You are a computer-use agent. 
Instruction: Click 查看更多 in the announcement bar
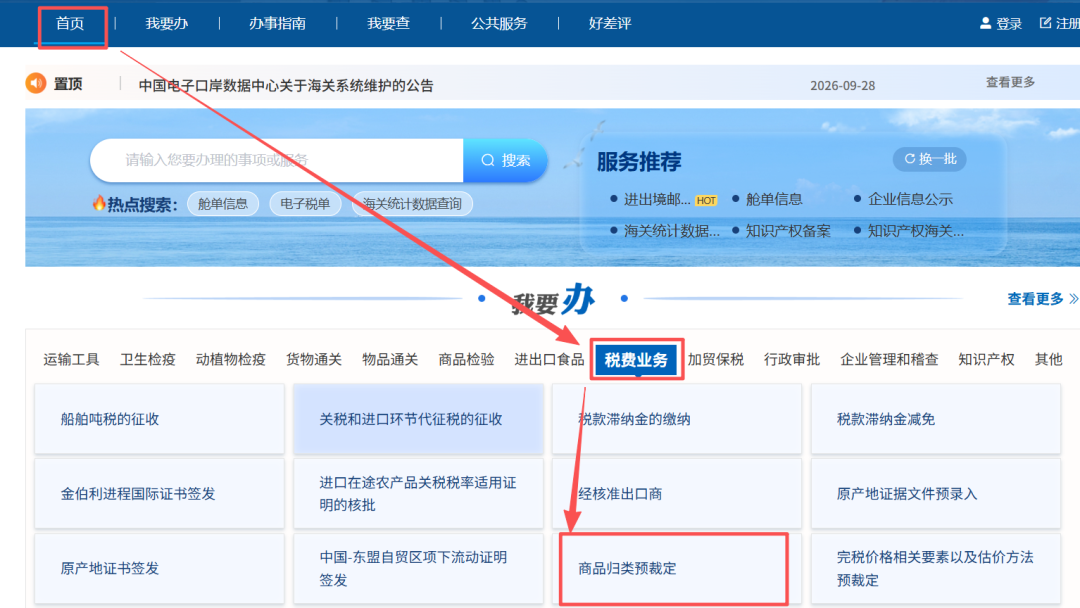(x=1010, y=82)
